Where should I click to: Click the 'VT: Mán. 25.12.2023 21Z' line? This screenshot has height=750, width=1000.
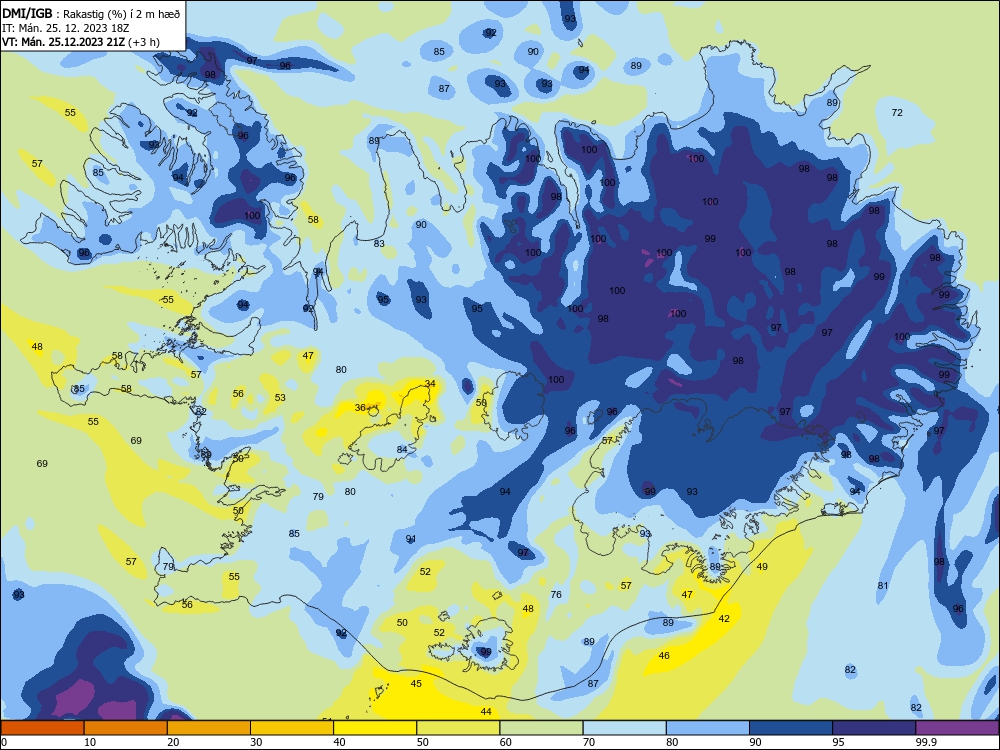[81, 42]
